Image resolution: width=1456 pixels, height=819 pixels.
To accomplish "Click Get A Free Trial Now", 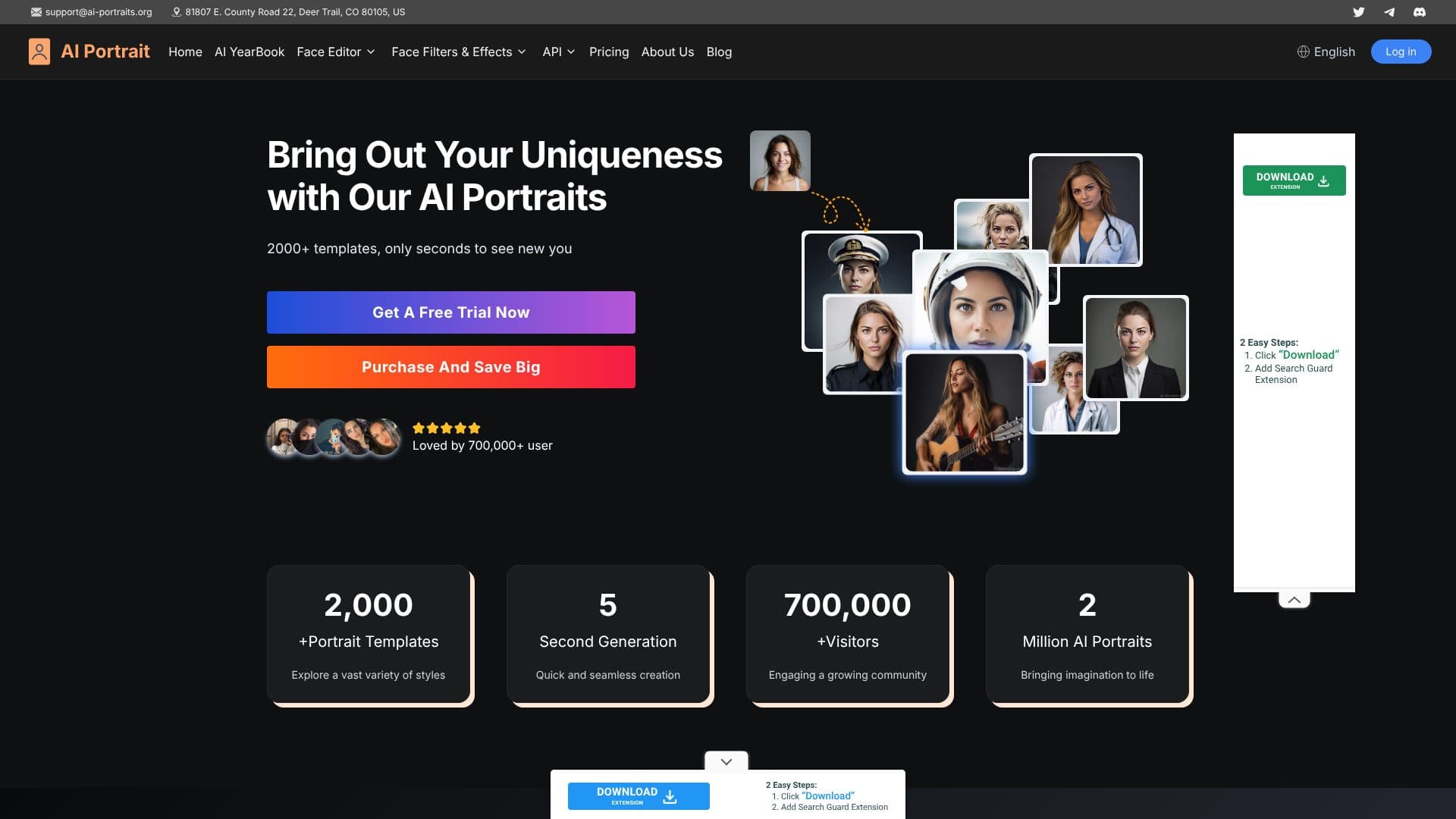I will (x=450, y=312).
